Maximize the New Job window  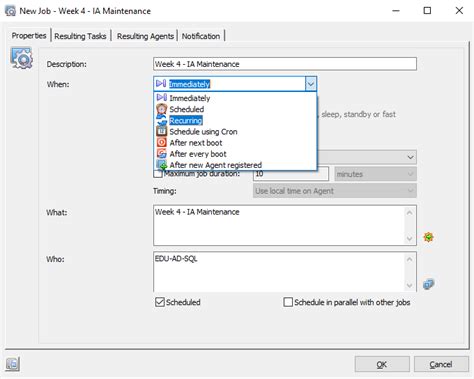[427, 11]
